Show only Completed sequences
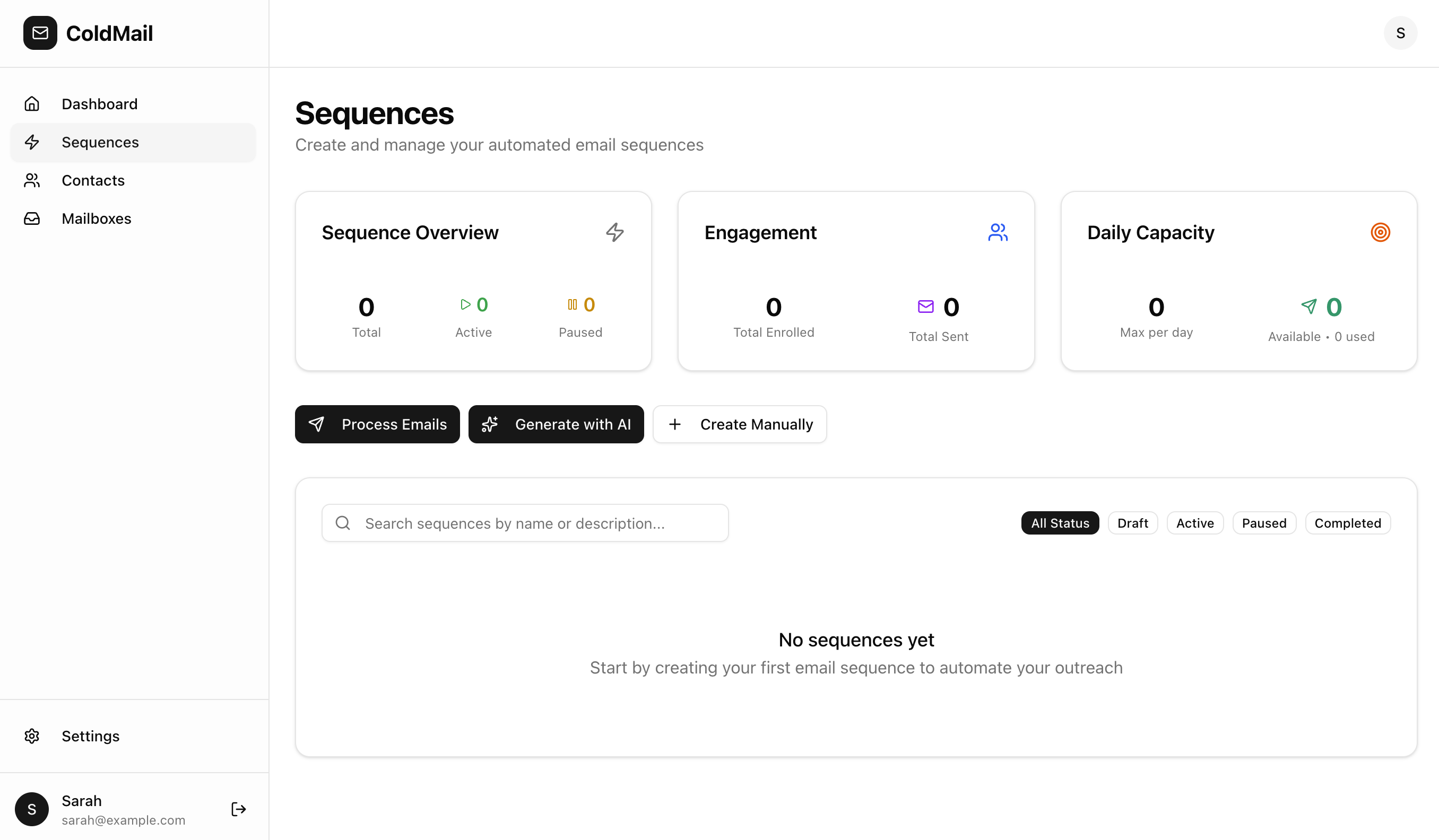Screen dimensions: 1439x840 click(x=1347, y=523)
